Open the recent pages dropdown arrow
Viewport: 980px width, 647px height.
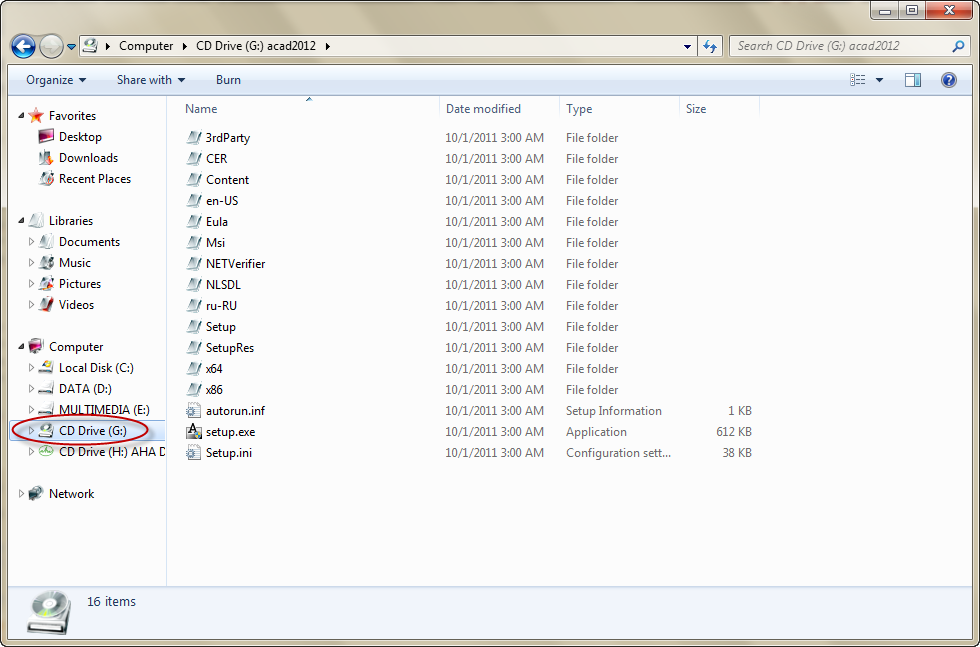tap(71, 47)
